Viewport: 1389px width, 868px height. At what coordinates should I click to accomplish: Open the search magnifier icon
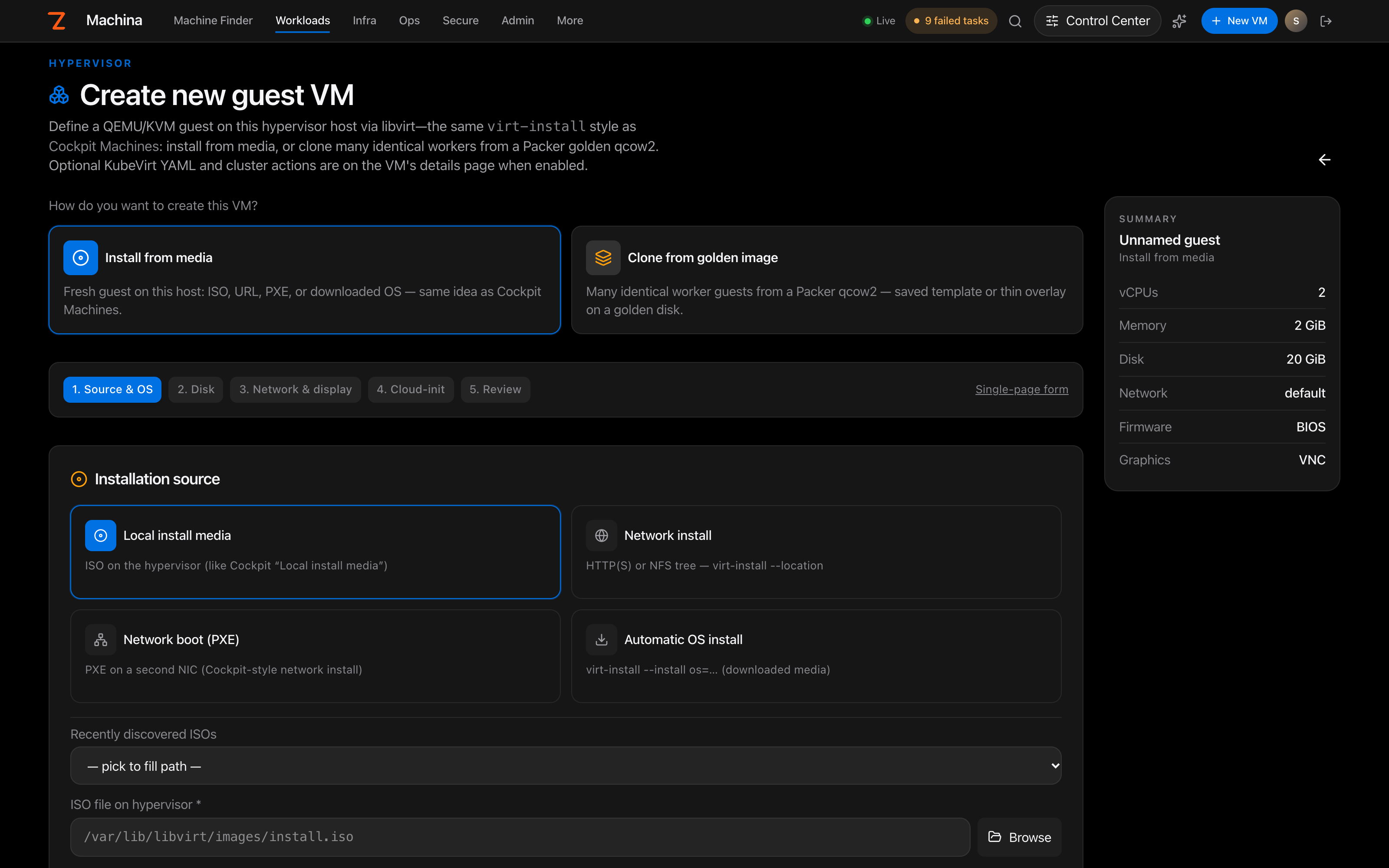tap(1015, 21)
